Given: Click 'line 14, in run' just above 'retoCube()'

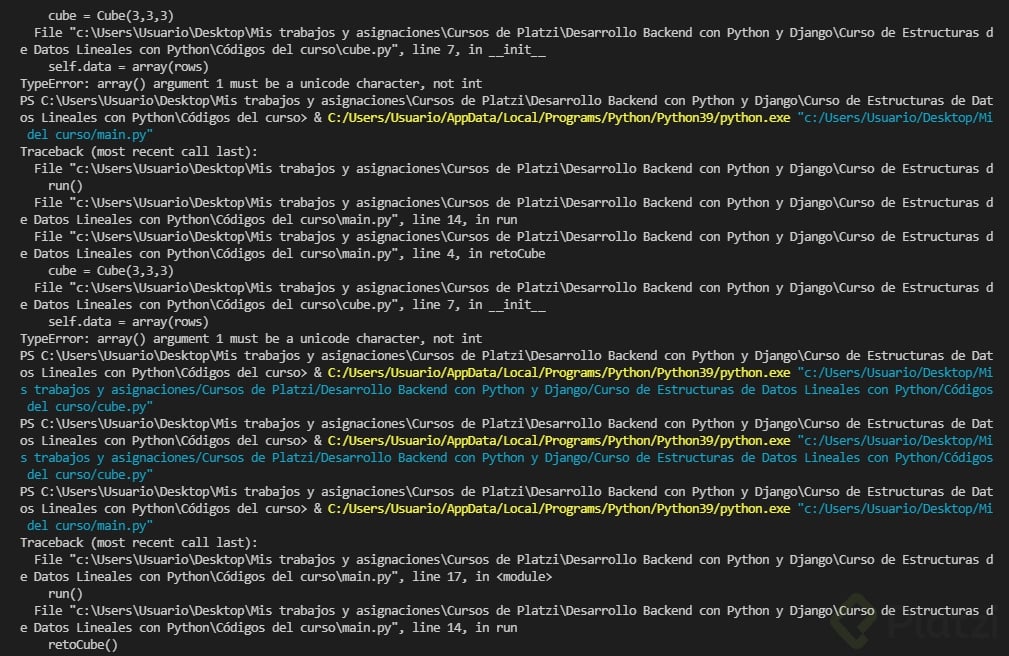Looking at the screenshot, I should pos(465,628).
